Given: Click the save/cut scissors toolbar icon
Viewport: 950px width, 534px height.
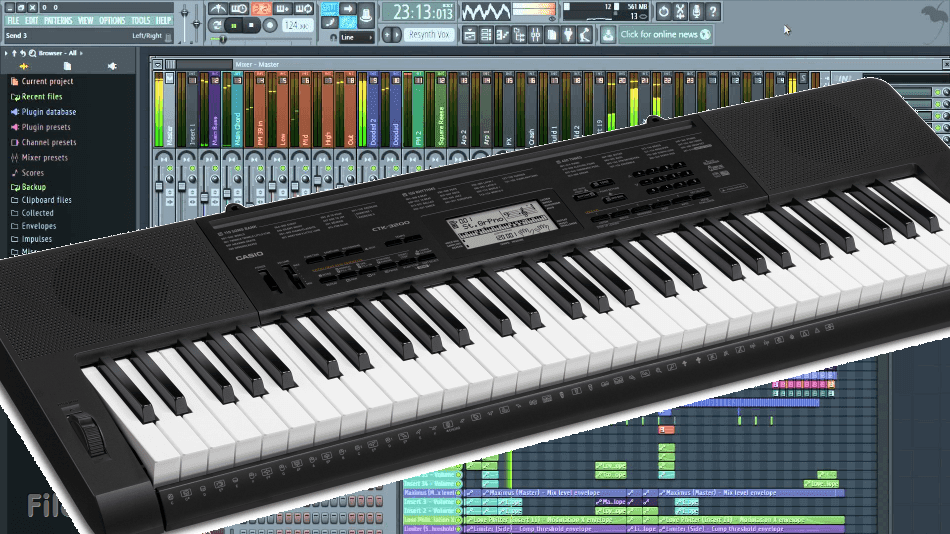Looking at the screenshot, I should click(680, 11).
